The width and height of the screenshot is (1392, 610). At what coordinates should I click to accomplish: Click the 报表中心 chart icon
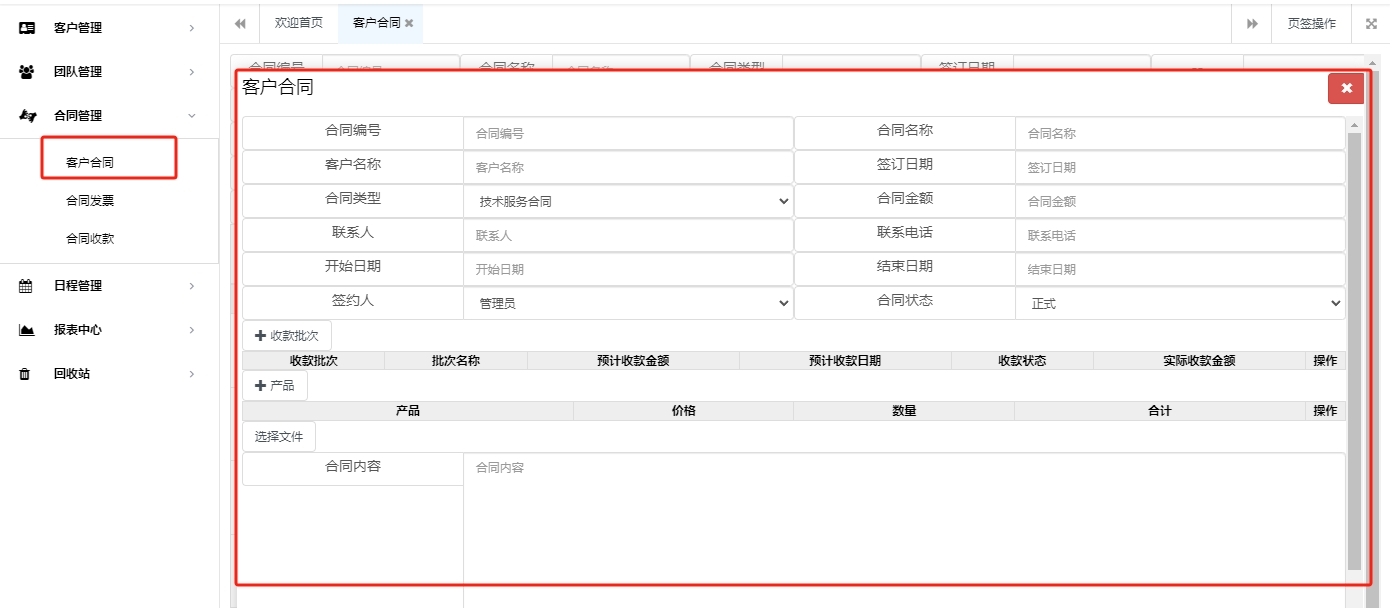coord(29,329)
